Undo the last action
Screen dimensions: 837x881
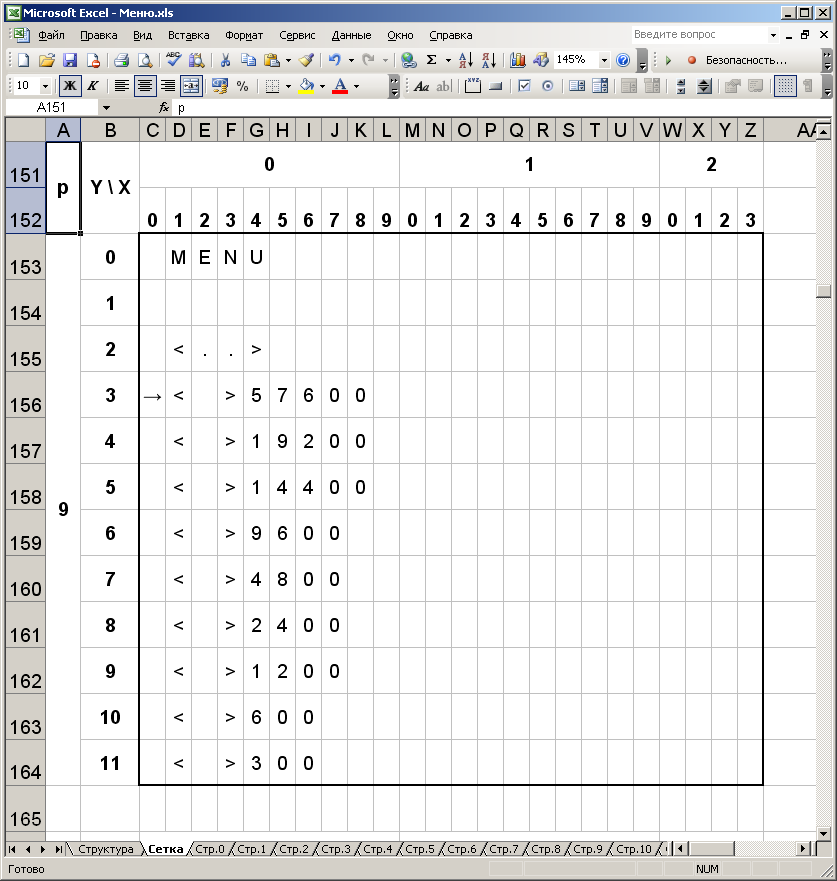coord(335,60)
